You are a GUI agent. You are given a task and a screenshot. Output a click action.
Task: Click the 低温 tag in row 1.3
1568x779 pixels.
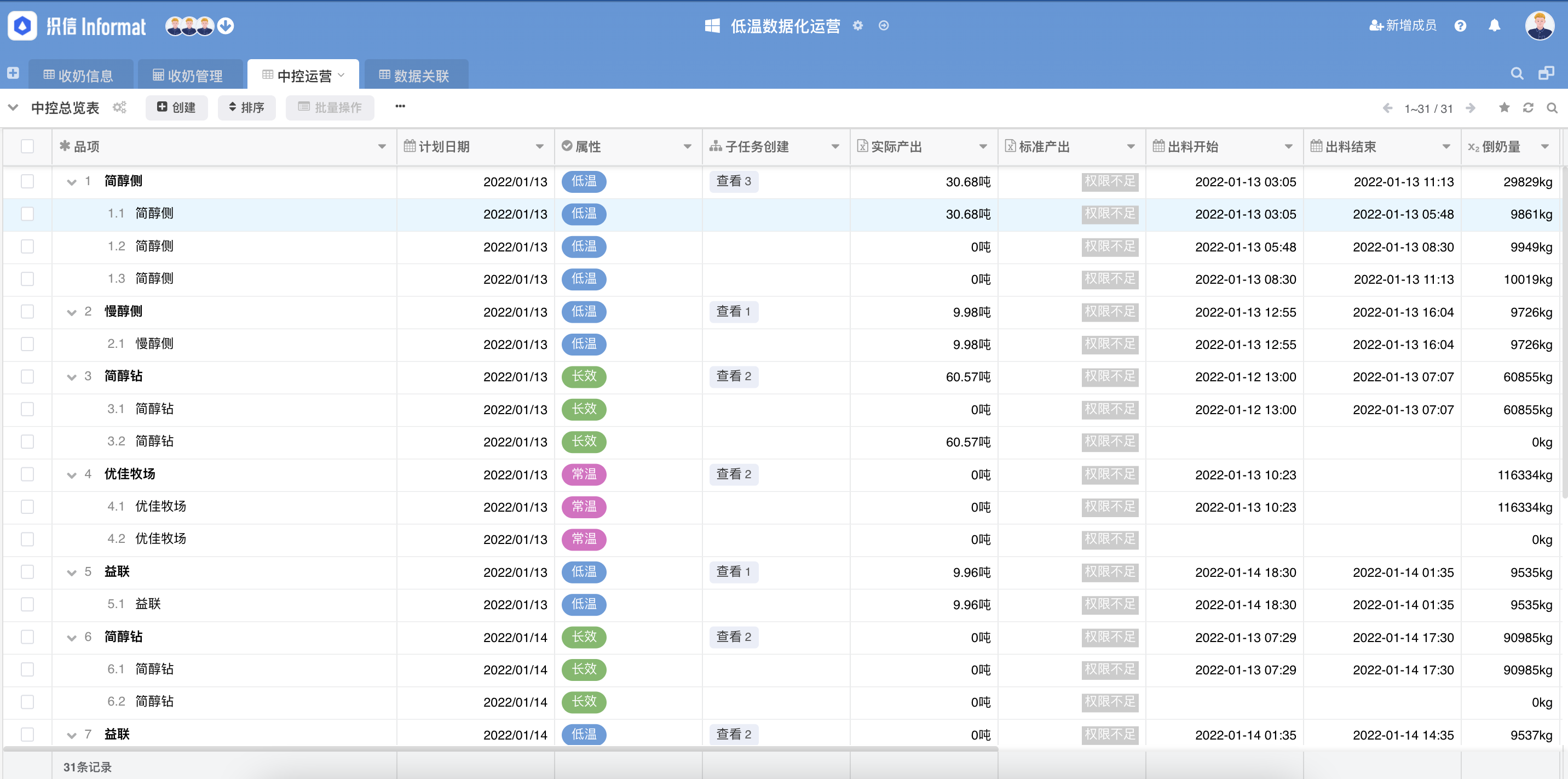[x=584, y=279]
